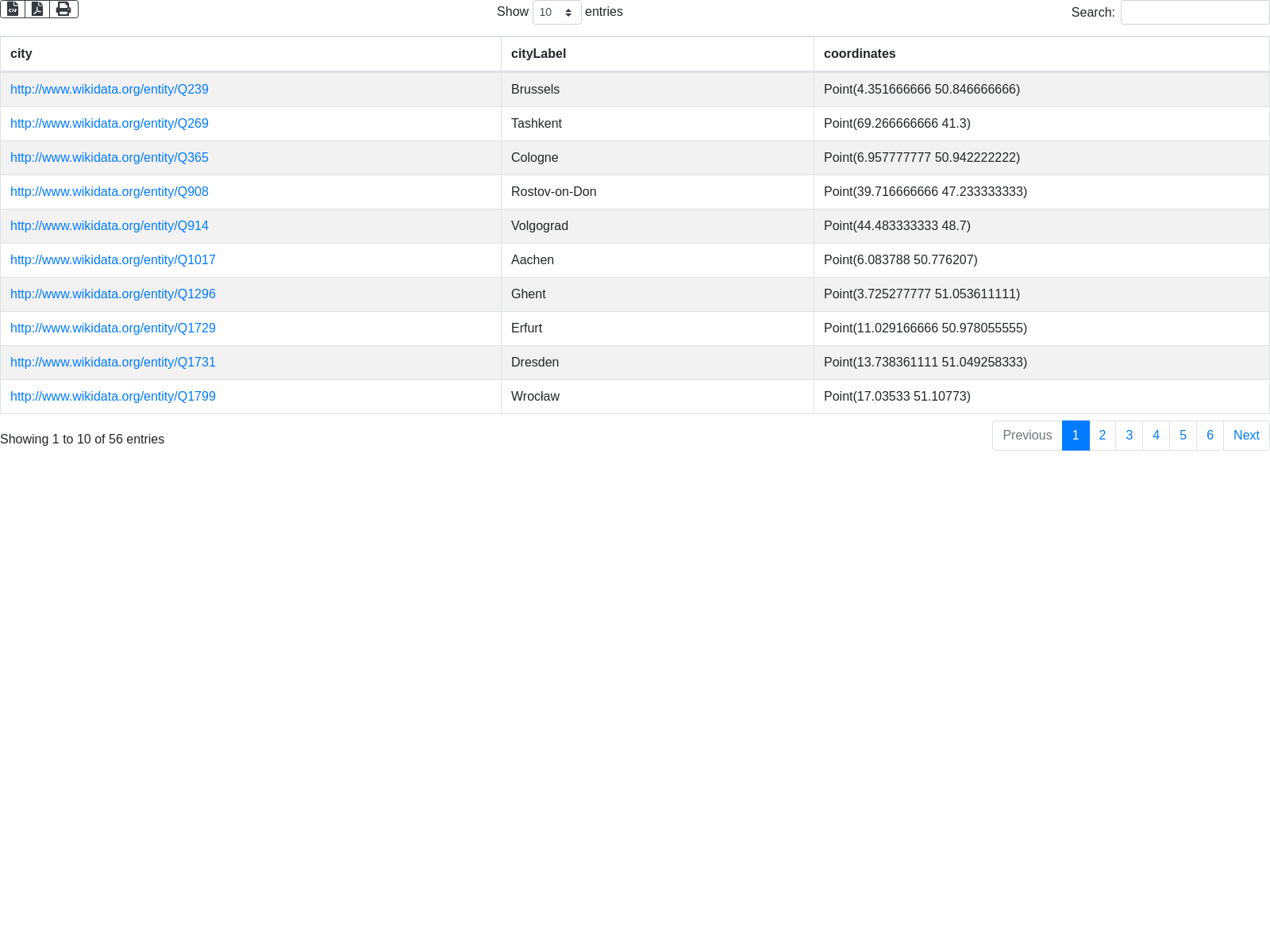This screenshot has width=1270, height=952.
Task: Sort by the coordinates column header
Action: (860, 54)
